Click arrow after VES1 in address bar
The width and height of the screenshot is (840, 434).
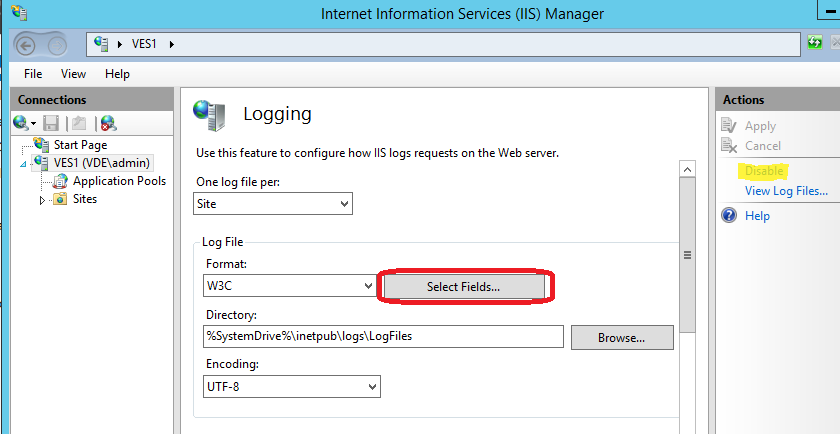(172, 44)
